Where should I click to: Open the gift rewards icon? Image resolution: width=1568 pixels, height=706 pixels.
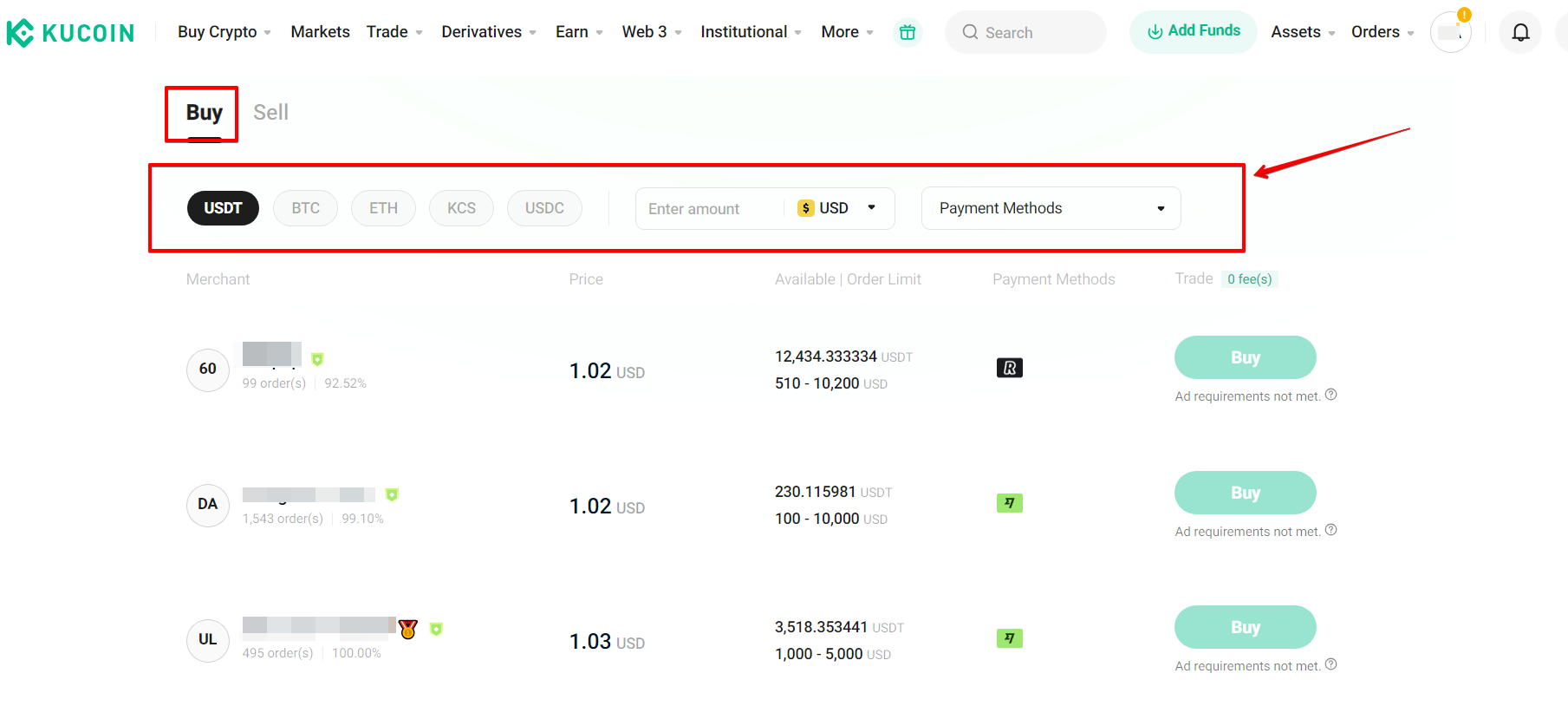908,32
